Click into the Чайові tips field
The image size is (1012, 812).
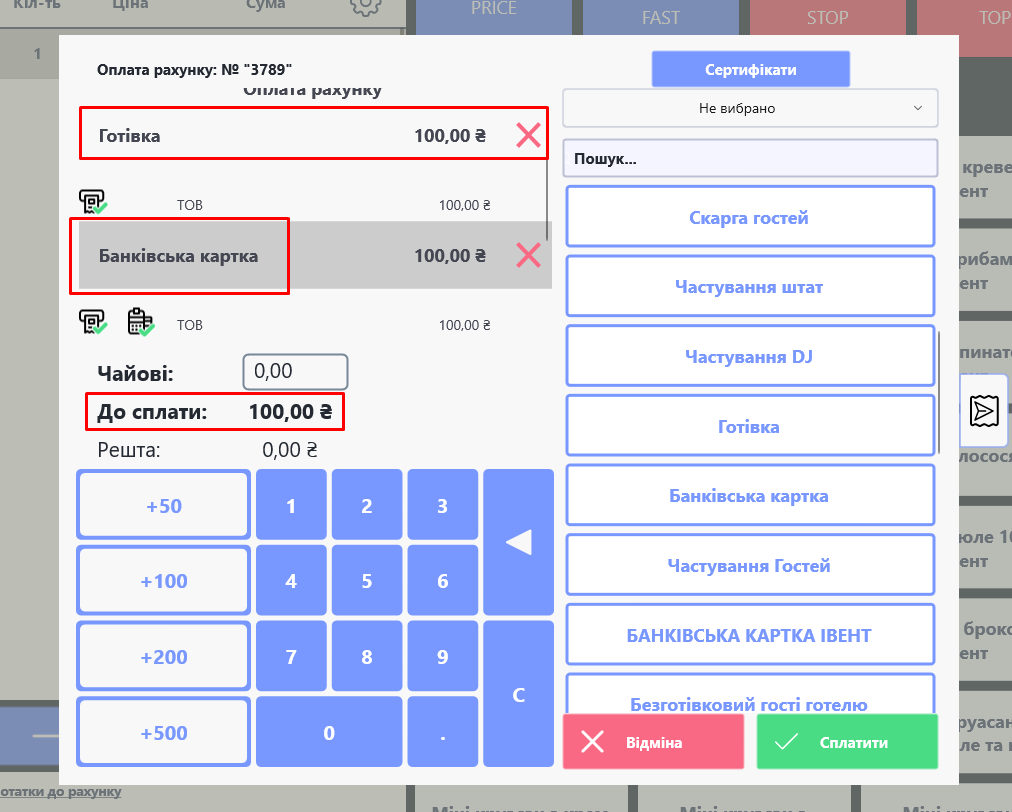tap(295, 372)
